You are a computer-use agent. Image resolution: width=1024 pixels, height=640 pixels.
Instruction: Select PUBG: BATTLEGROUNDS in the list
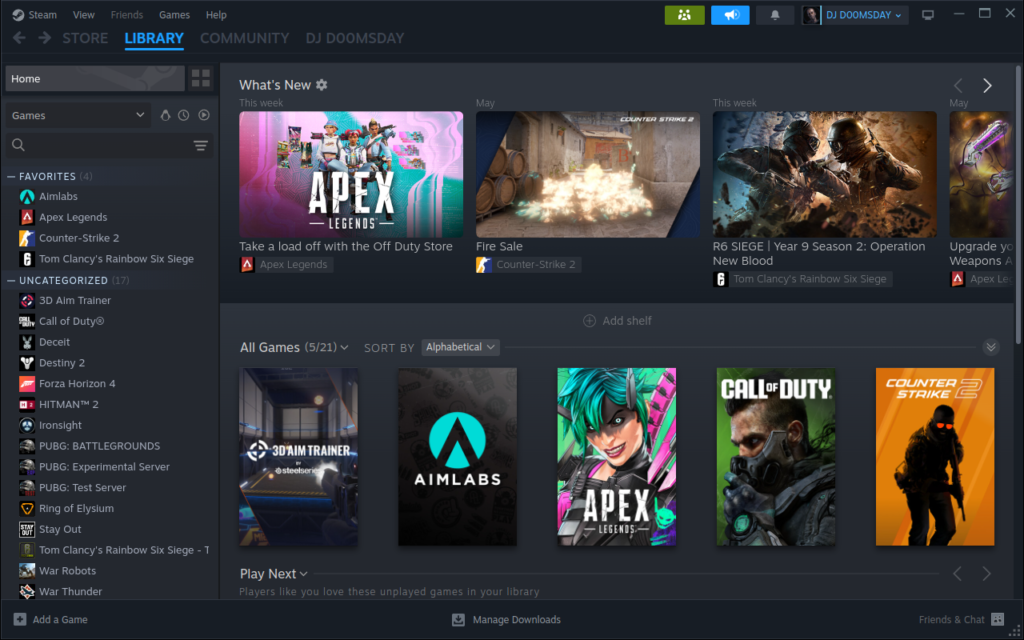99,446
